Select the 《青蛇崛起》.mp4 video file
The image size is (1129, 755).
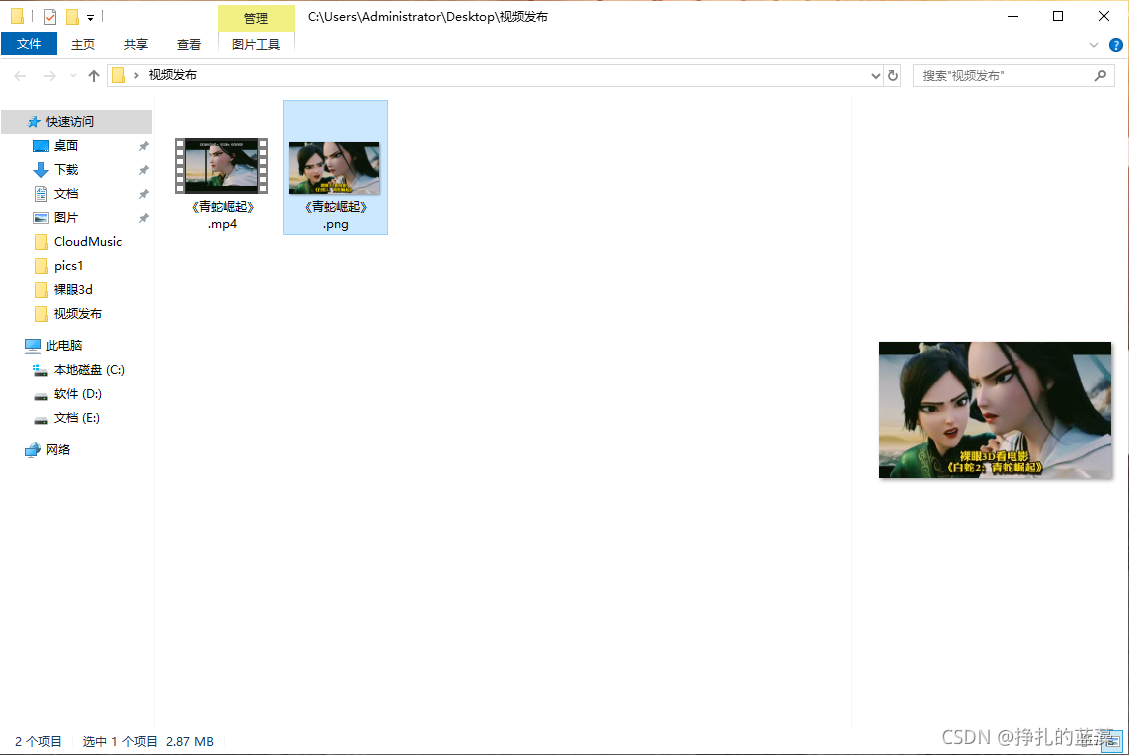click(x=222, y=184)
